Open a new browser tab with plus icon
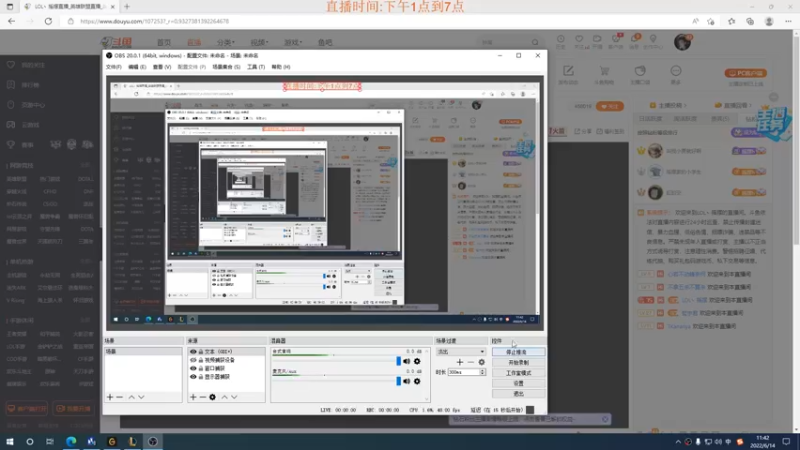Image resolution: width=800 pixels, height=450 pixels. tap(127, 7)
